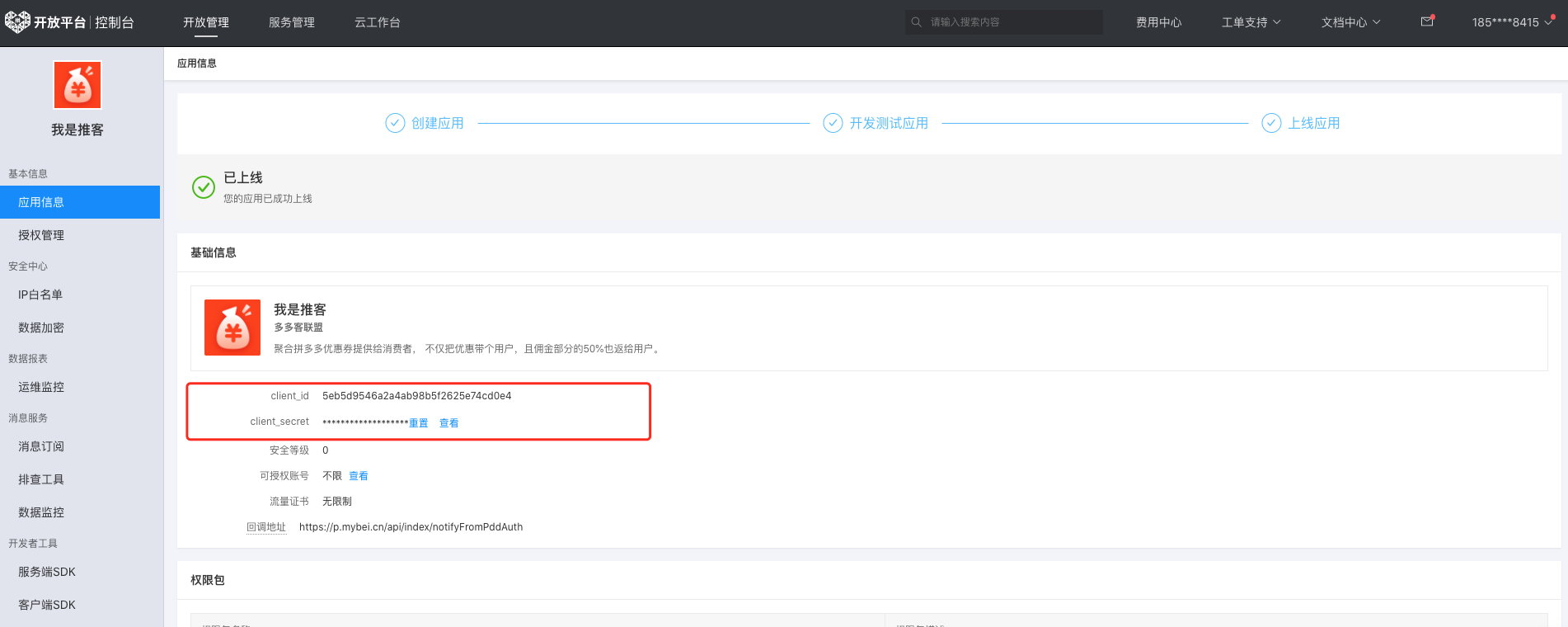Click the masked client_secret value
Viewport: 1568px width, 627px height.
tap(365, 423)
